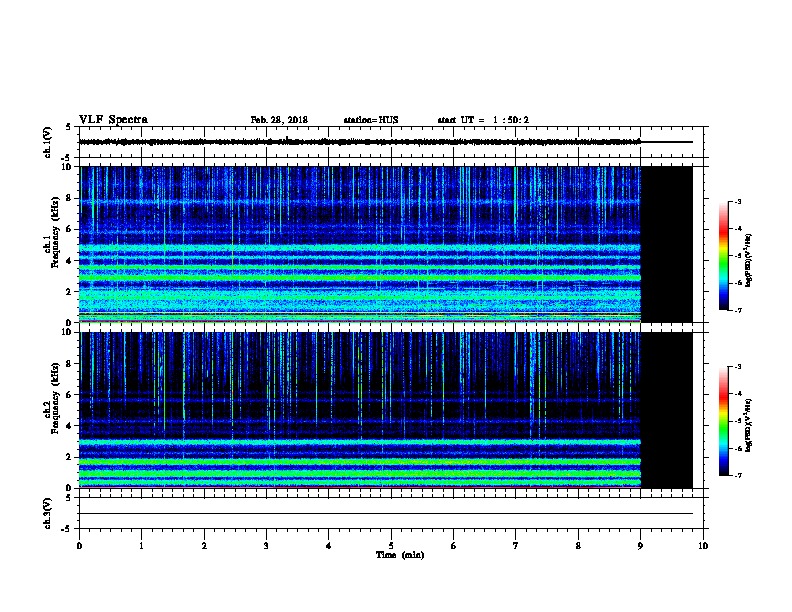This screenshot has height=612, width=792.
Task: Click the ch.1 colorbar scale
Action: click(x=723, y=256)
